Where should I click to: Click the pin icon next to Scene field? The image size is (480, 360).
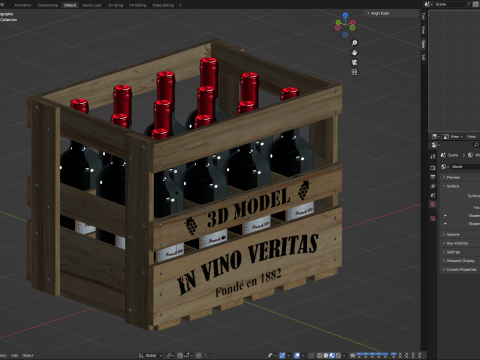click(469, 4)
